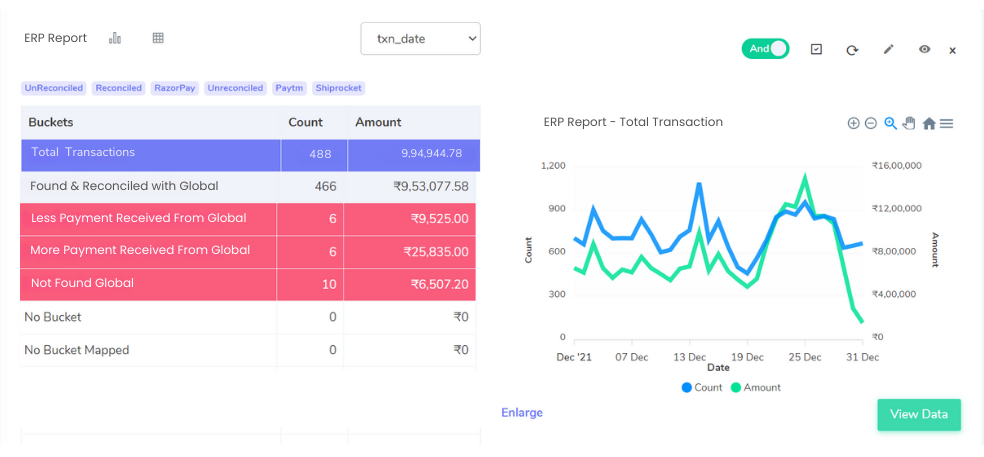Edit report using pencil icon
Screen dimensions: 984x457
[888, 49]
